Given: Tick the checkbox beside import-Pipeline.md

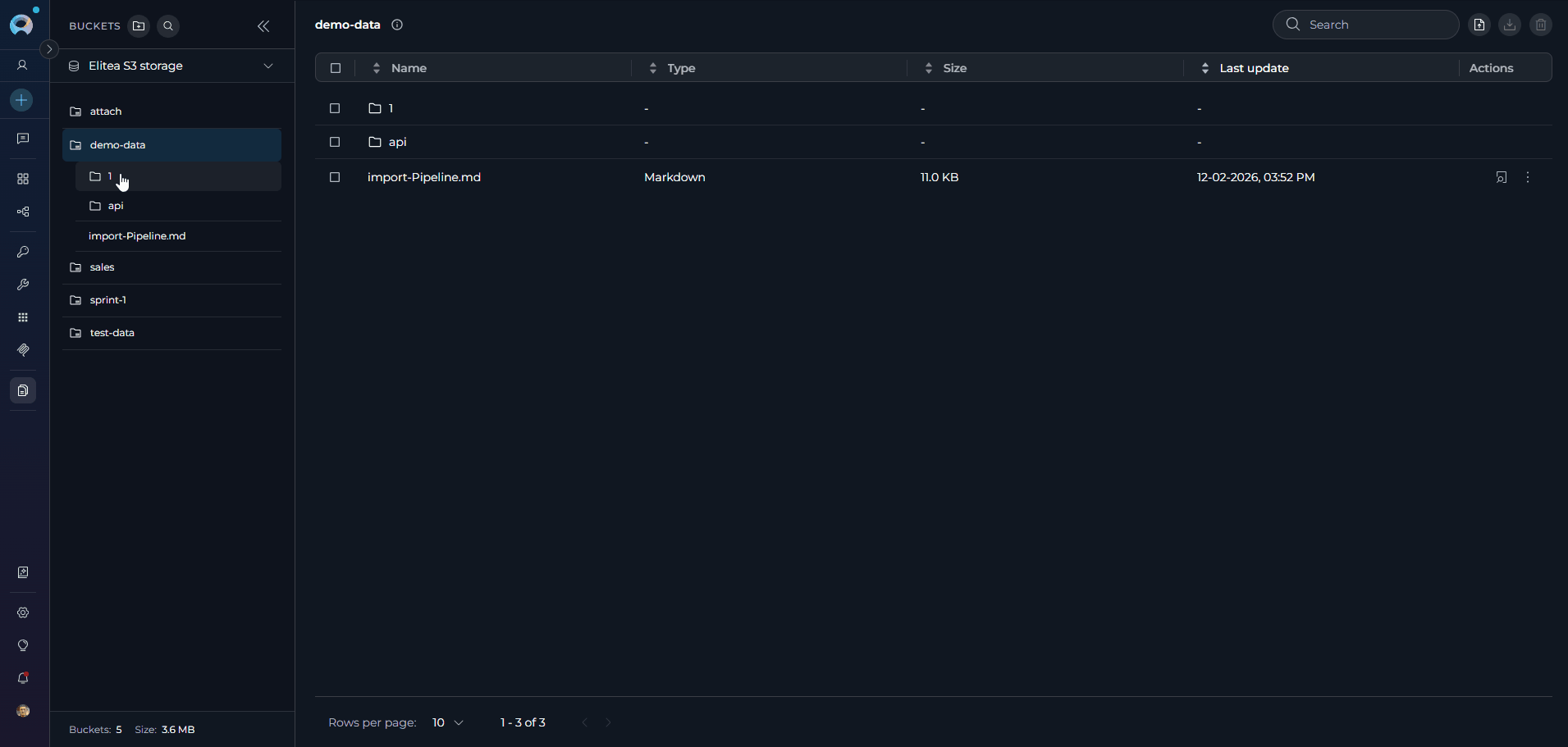Looking at the screenshot, I should pos(335,177).
